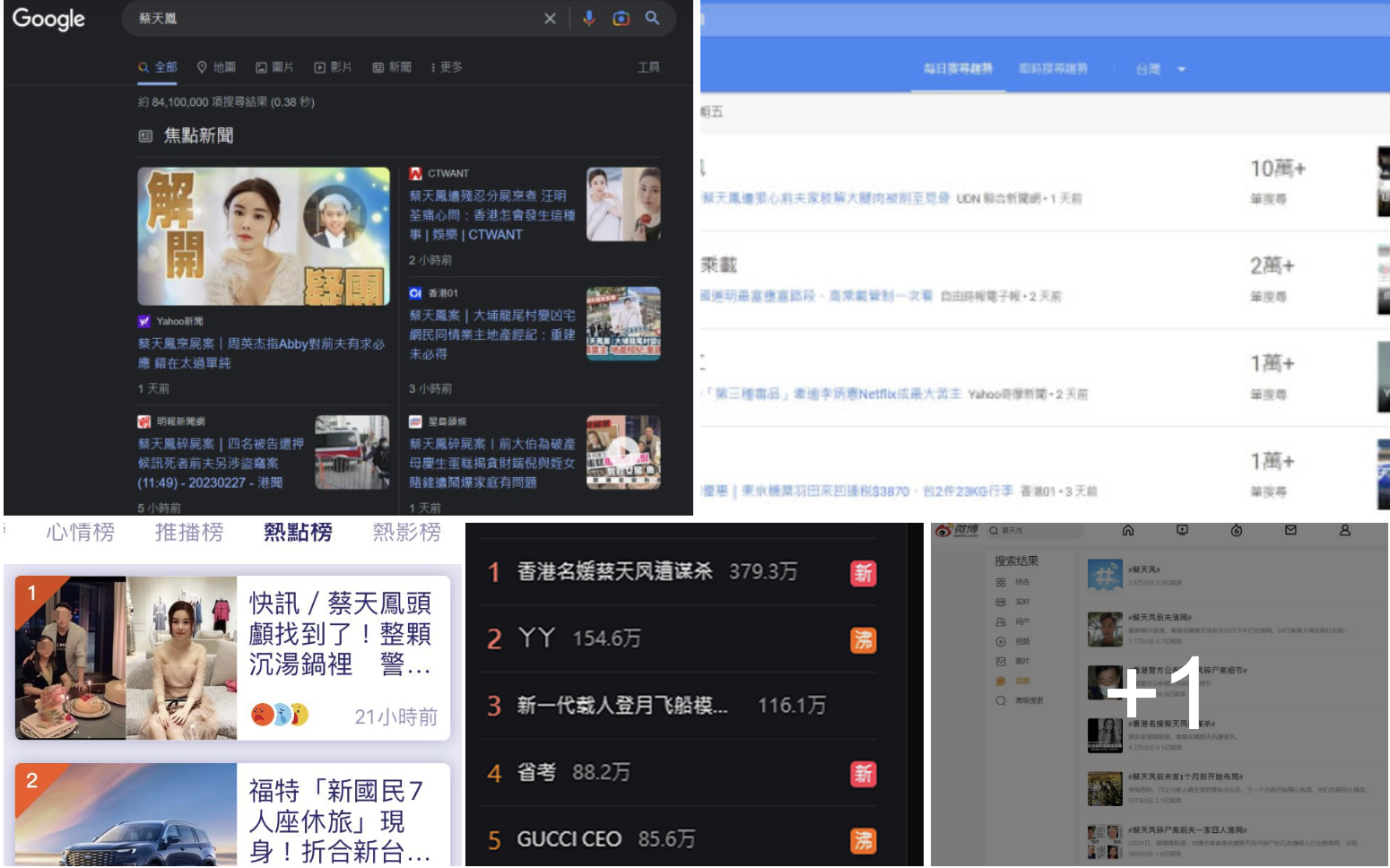Open Google Lens camera search icon
The height and width of the screenshot is (868, 1390).
621,19
